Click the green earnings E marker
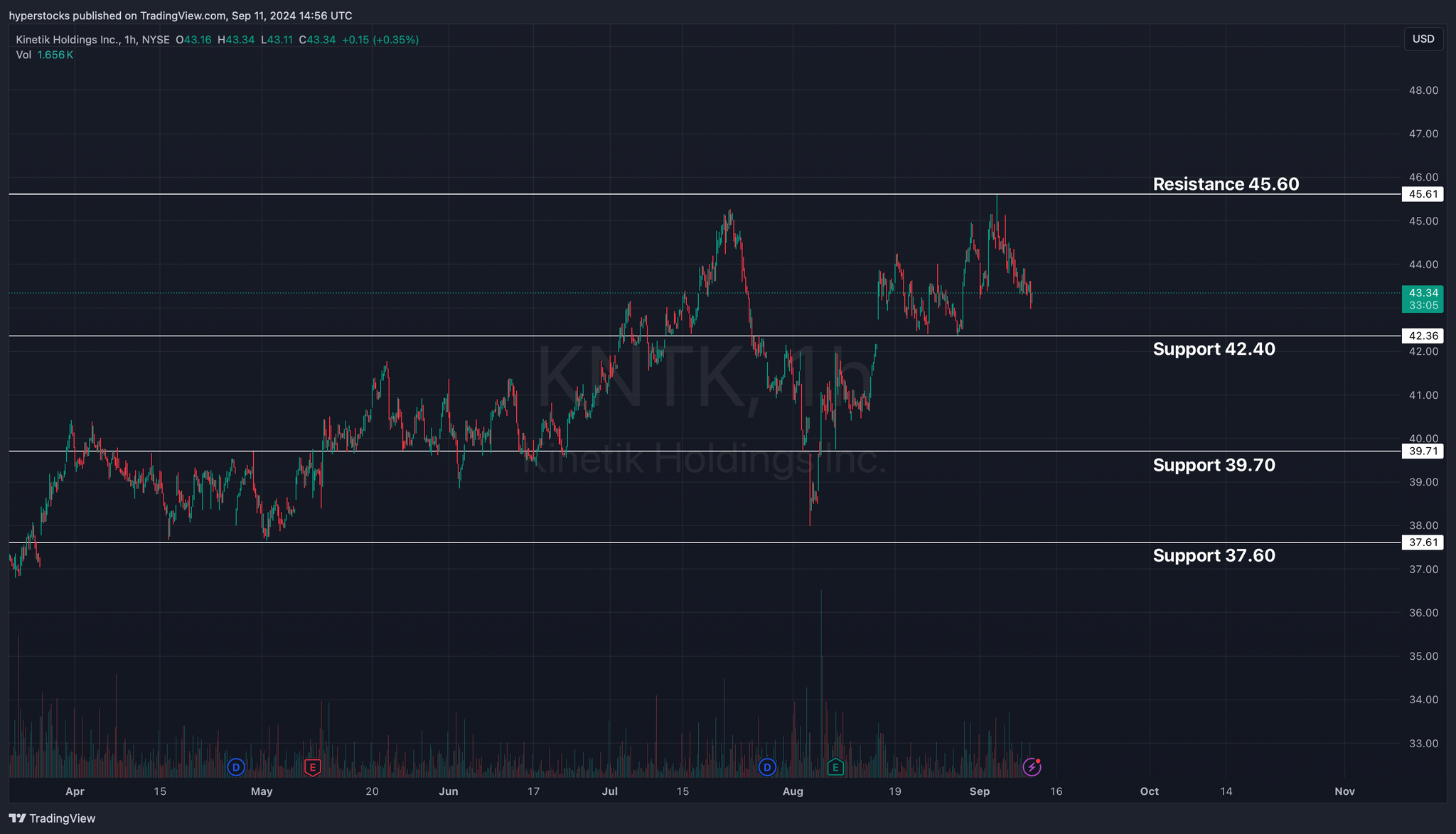This screenshot has height=834, width=1456. [x=835, y=767]
